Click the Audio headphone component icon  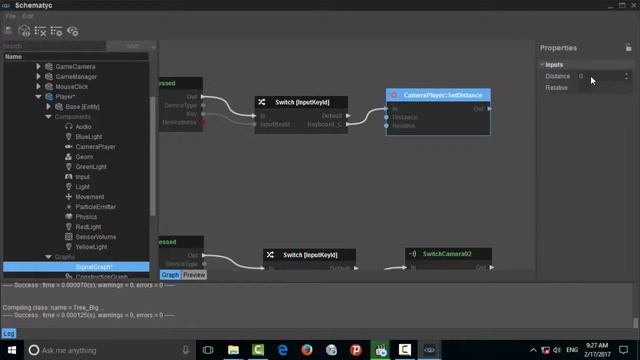[x=69, y=127]
